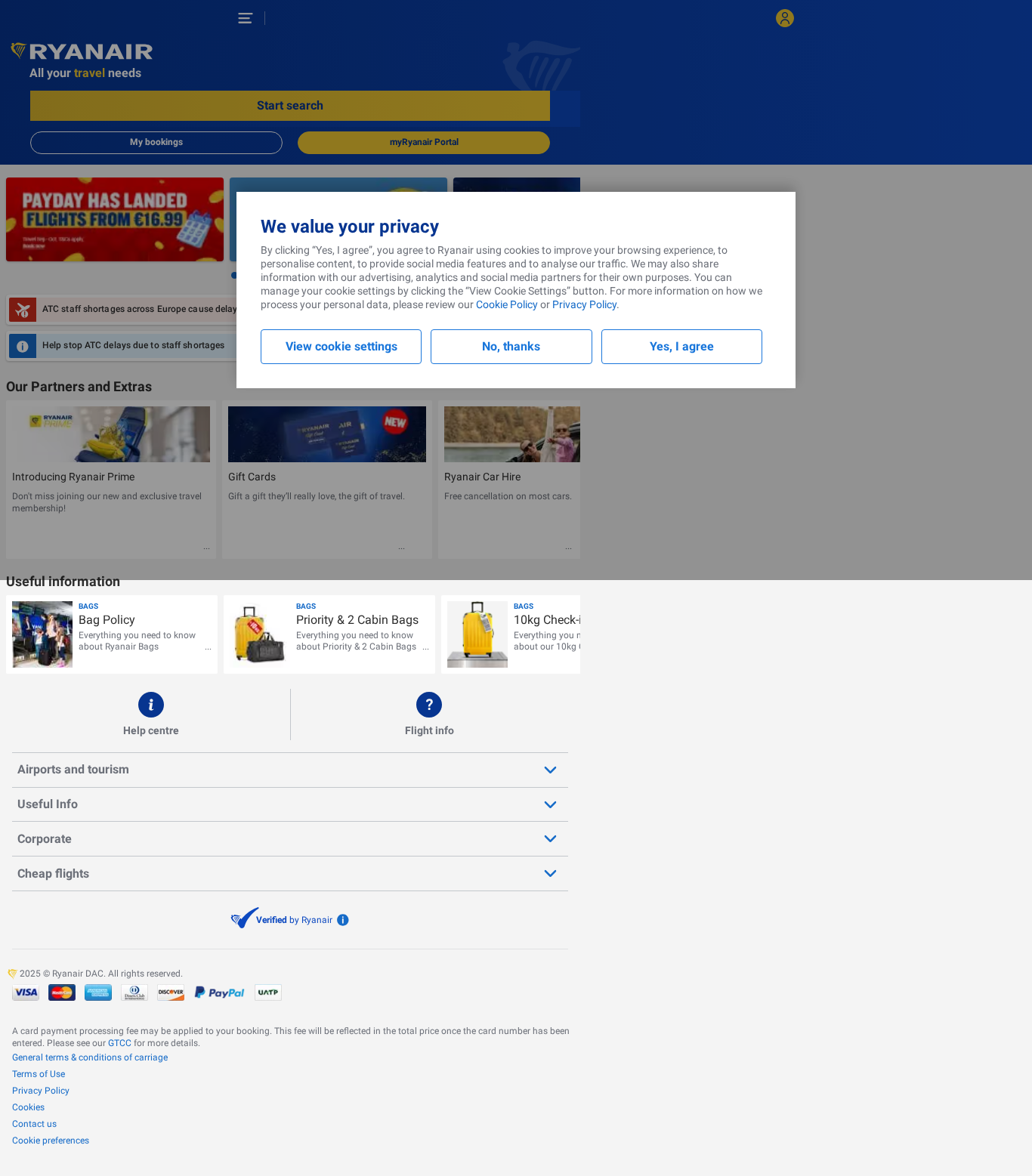Screen dimensions: 1032x1176
Task: Click the Ryanair logo
Action: (x=82, y=51)
